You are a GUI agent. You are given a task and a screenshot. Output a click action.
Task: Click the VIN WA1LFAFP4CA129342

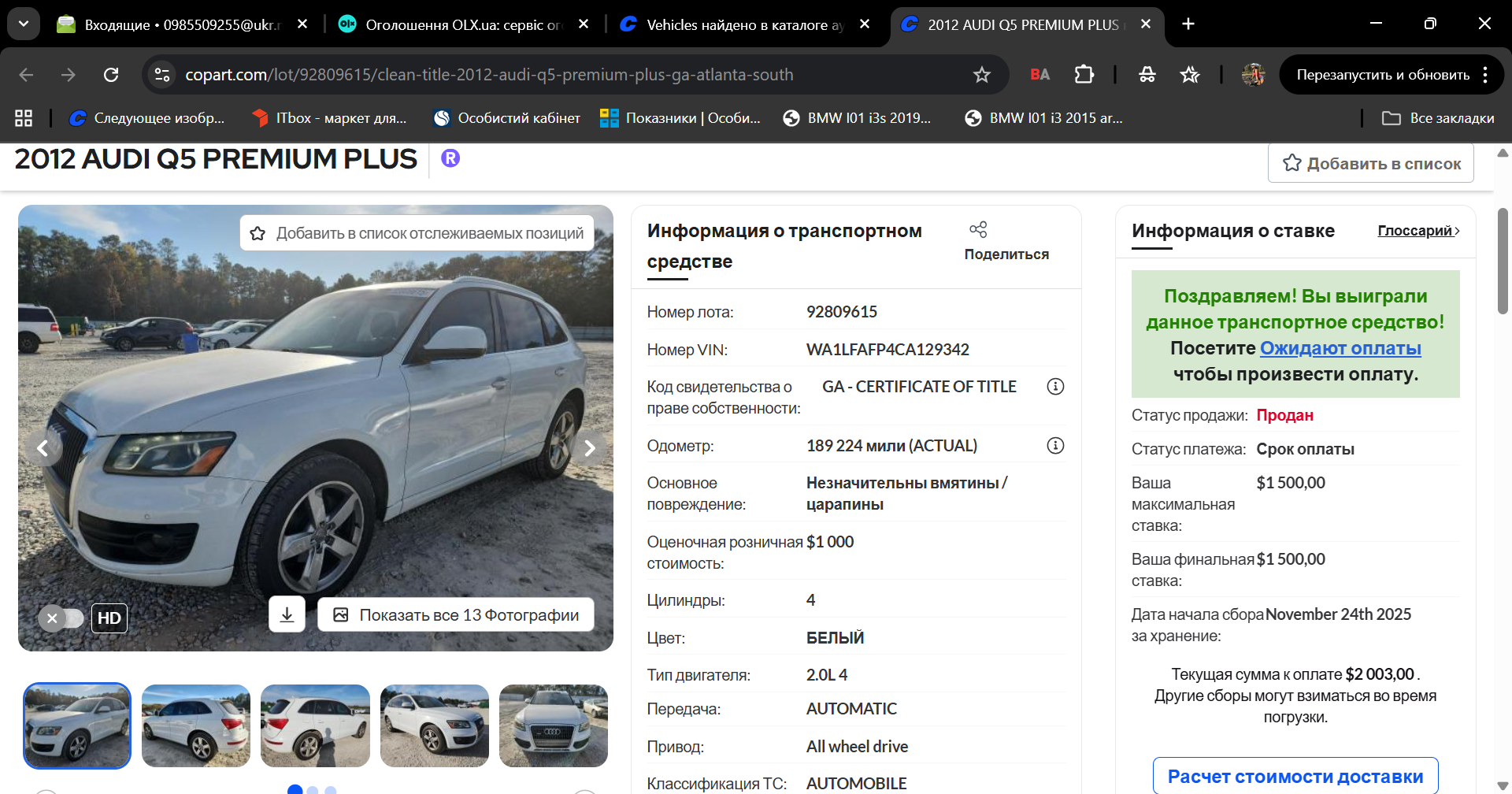click(888, 350)
